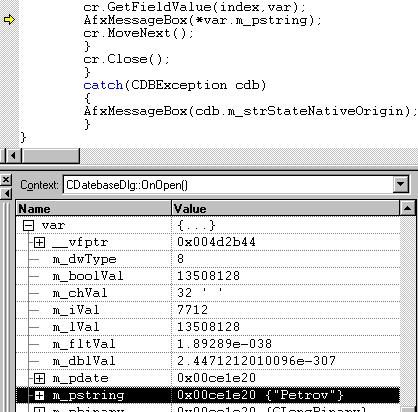Click the yellow current-statement arrow in margin
Image resolution: width=418 pixels, height=412 pixels.
9,20
